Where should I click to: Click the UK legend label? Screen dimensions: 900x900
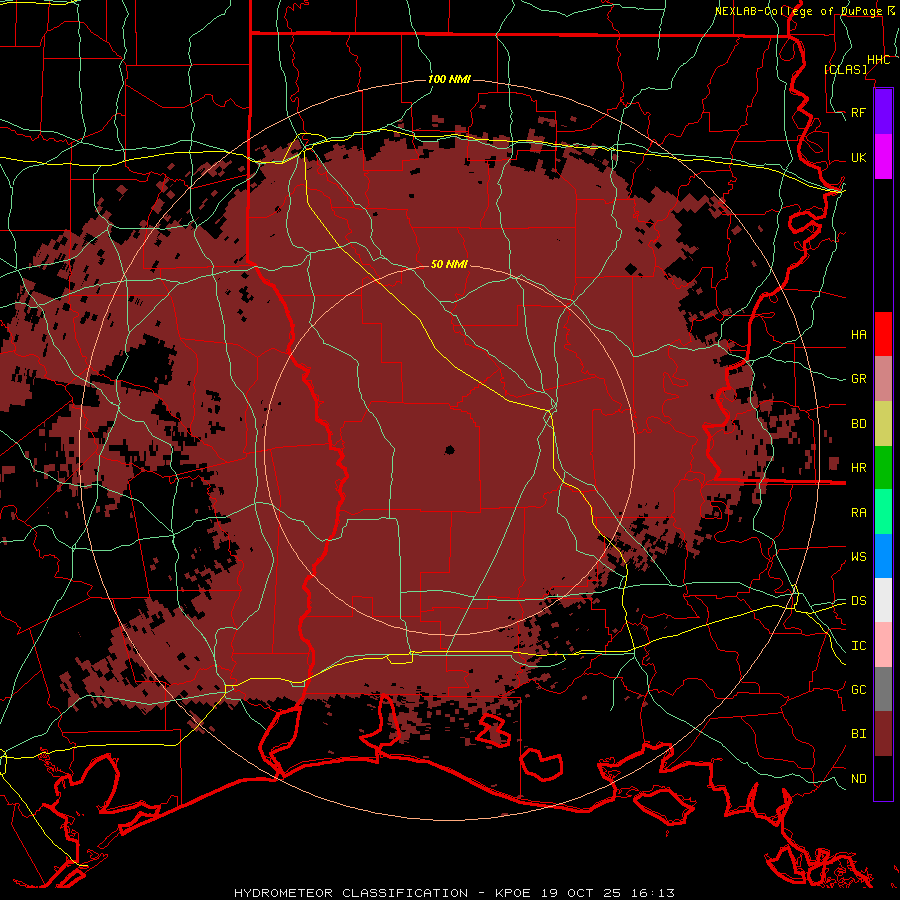tap(858, 157)
